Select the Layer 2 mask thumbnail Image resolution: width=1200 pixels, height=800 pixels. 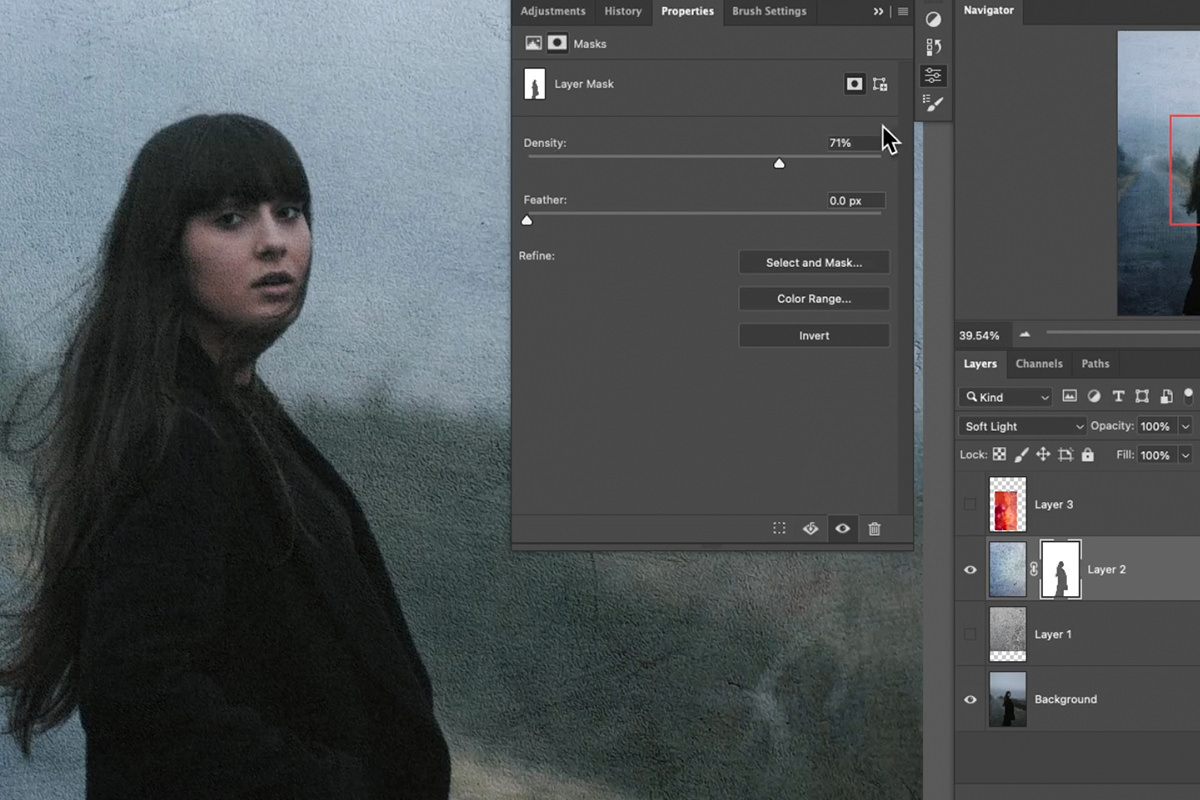coord(1061,569)
